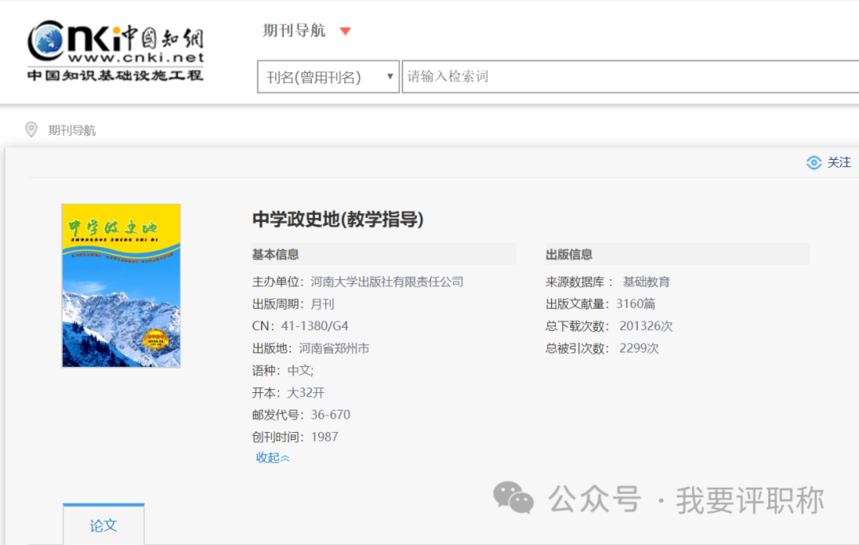
Task: Switch to the 论文 tab
Action: click(104, 524)
